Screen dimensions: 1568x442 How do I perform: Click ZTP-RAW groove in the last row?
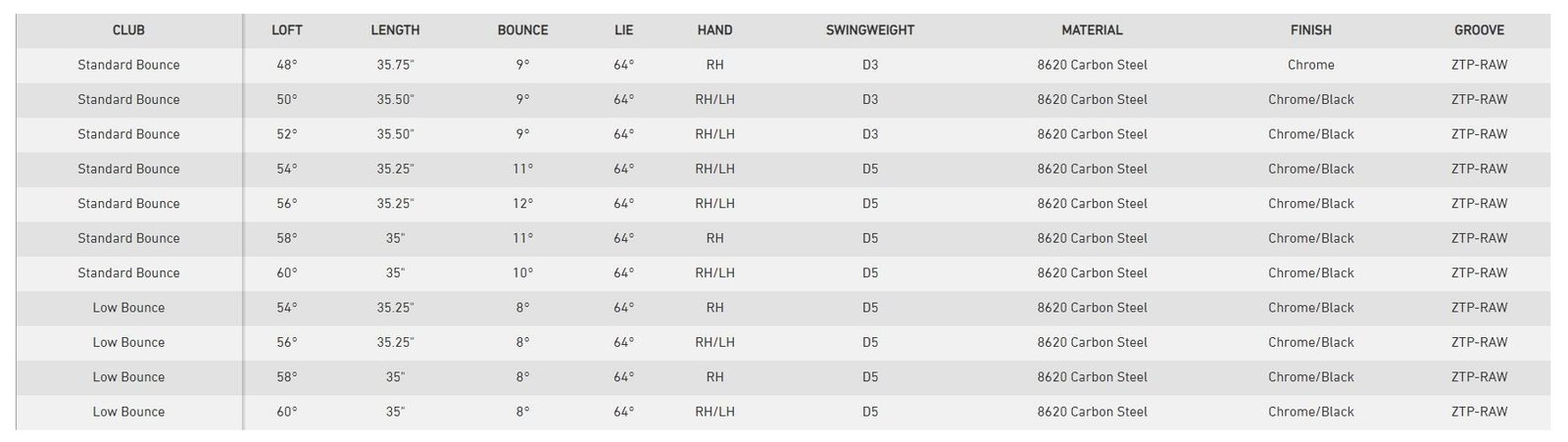click(1479, 412)
